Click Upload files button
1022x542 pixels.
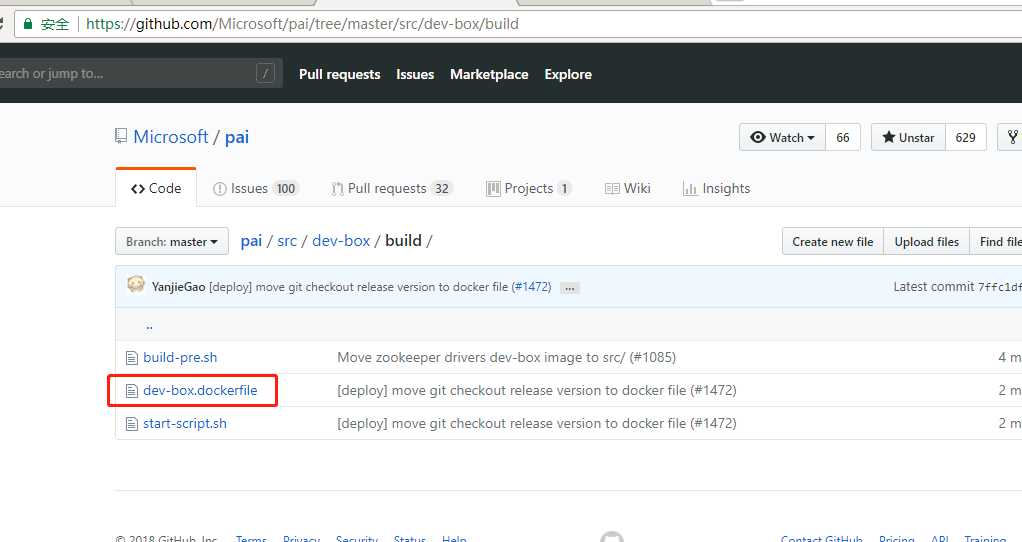click(926, 242)
